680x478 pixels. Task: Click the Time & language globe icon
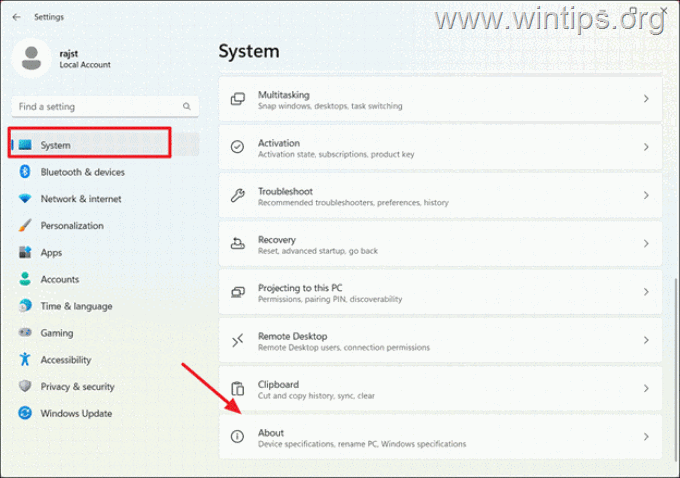click(x=25, y=306)
